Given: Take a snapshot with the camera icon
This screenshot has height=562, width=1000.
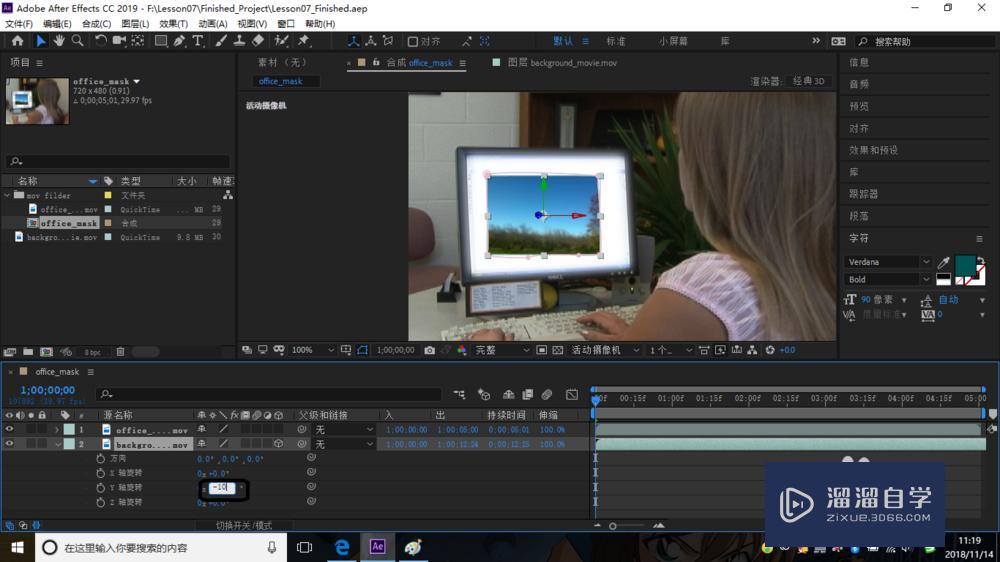Looking at the screenshot, I should tap(430, 350).
